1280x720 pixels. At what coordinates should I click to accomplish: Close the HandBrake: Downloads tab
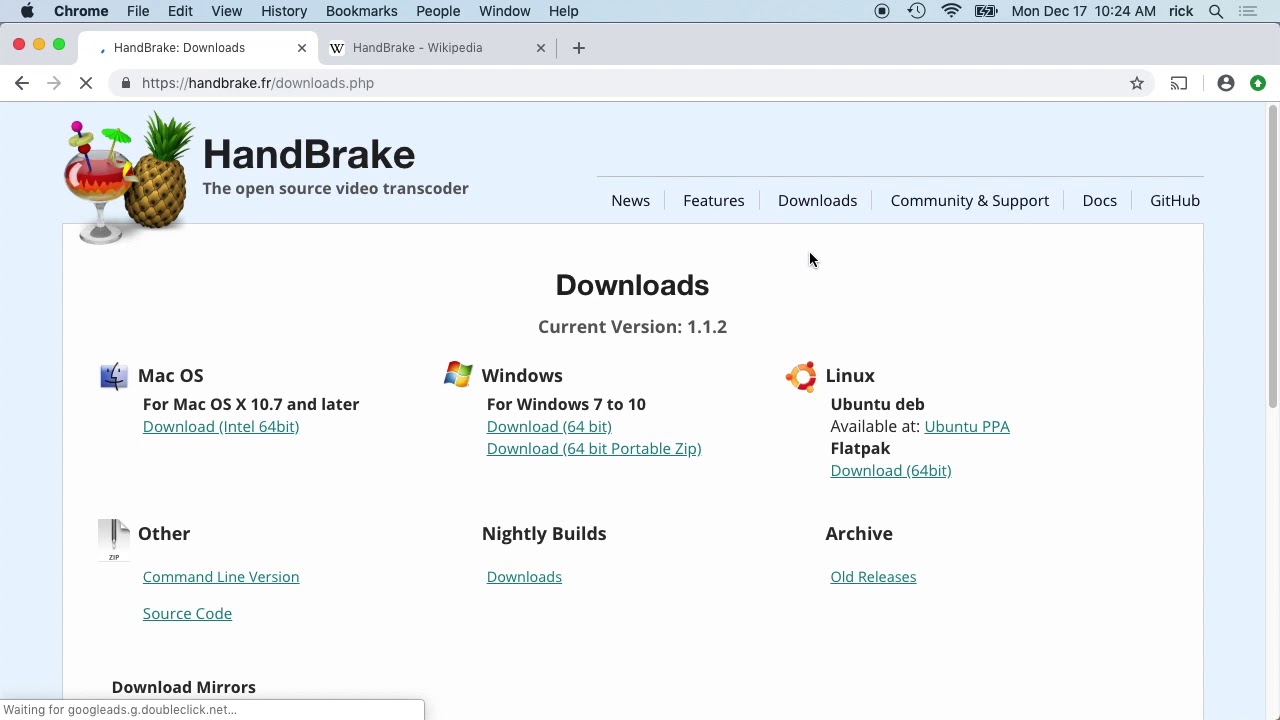pos(302,48)
